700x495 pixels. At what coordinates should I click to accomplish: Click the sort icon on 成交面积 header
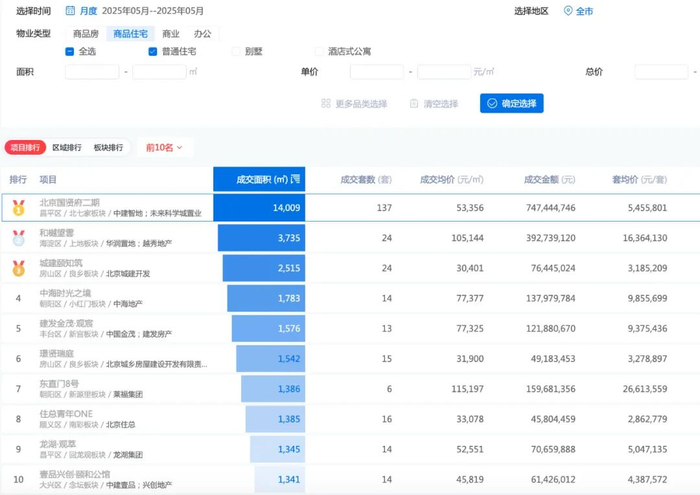click(x=296, y=179)
